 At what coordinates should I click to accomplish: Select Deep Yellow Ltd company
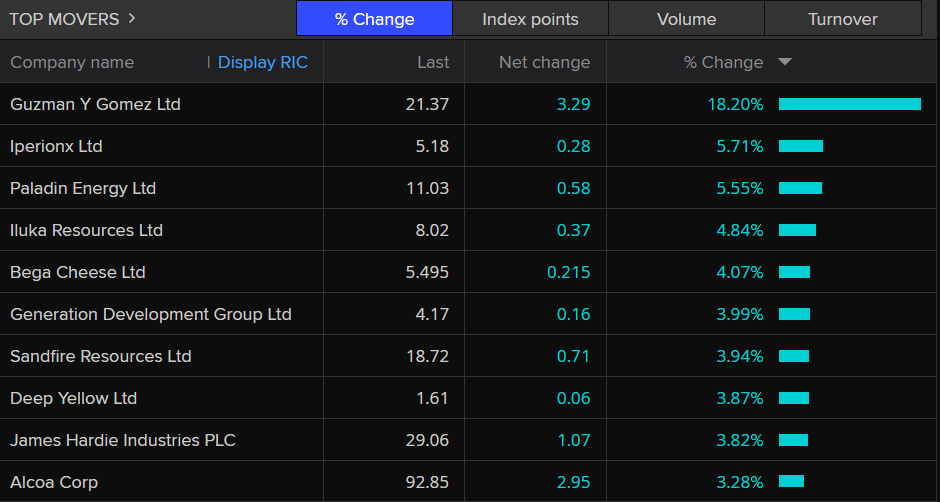pyautogui.click(x=74, y=398)
